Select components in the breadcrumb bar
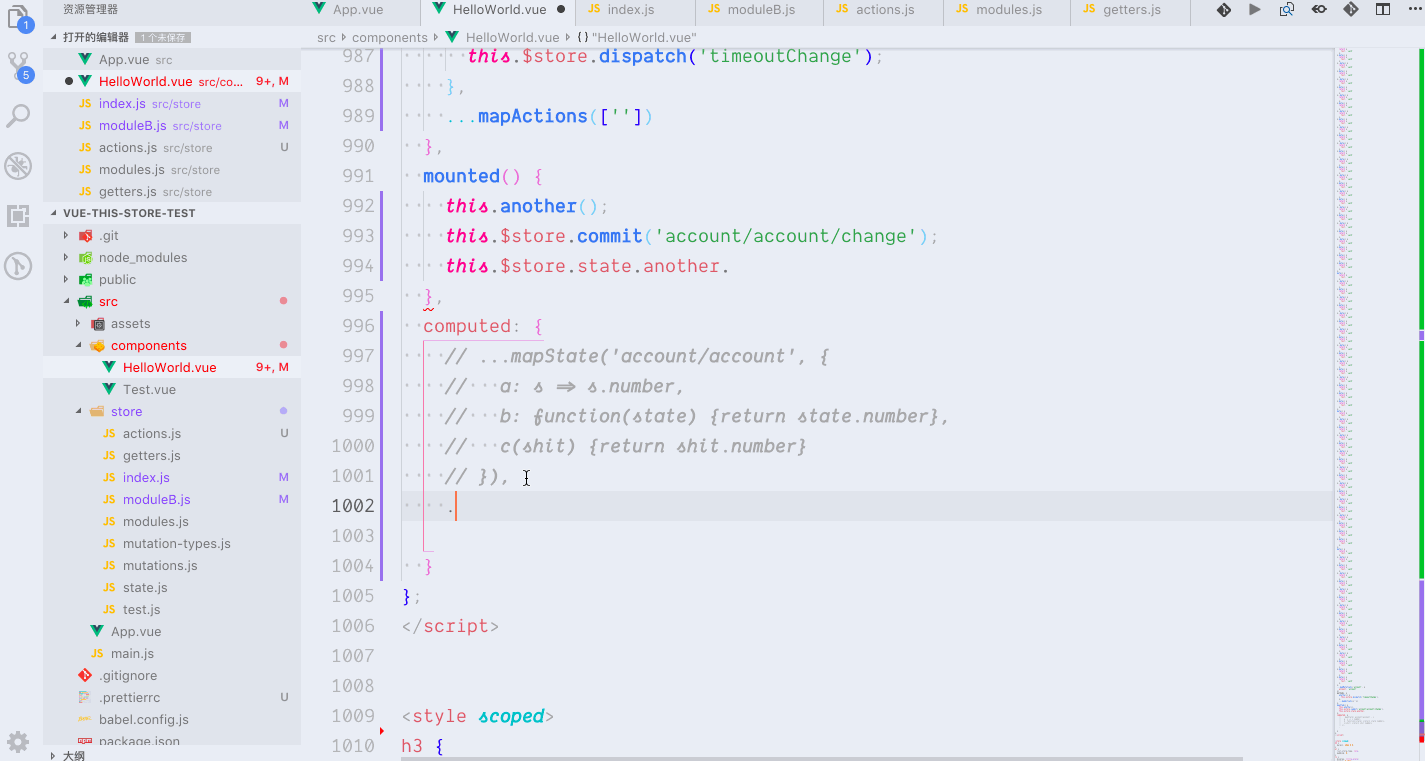Image resolution: width=1425 pixels, height=761 pixels. pos(390,37)
